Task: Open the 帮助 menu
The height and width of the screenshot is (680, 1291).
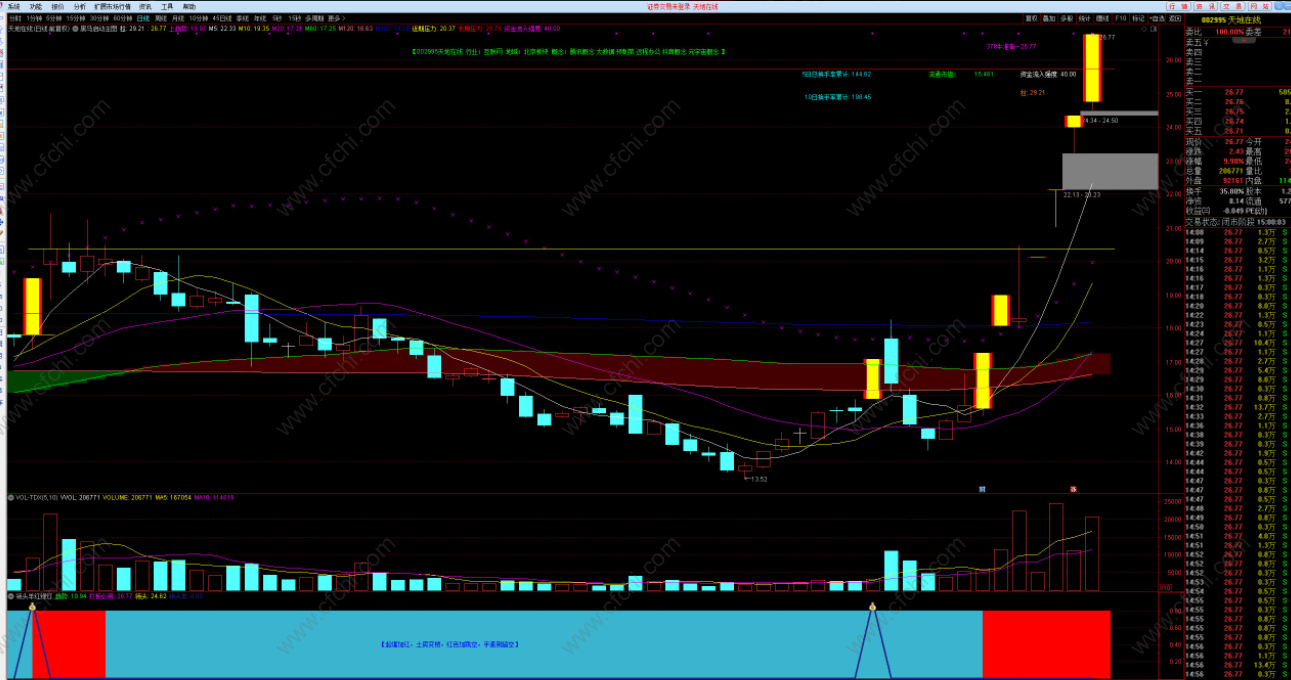Action: click(x=189, y=6)
